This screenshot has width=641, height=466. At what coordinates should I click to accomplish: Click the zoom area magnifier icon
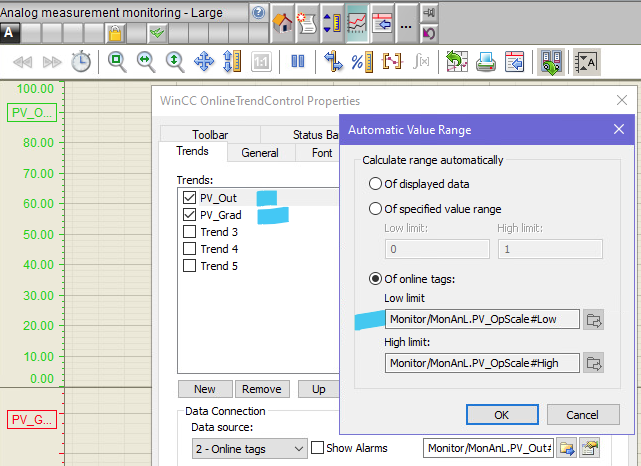click(x=117, y=62)
